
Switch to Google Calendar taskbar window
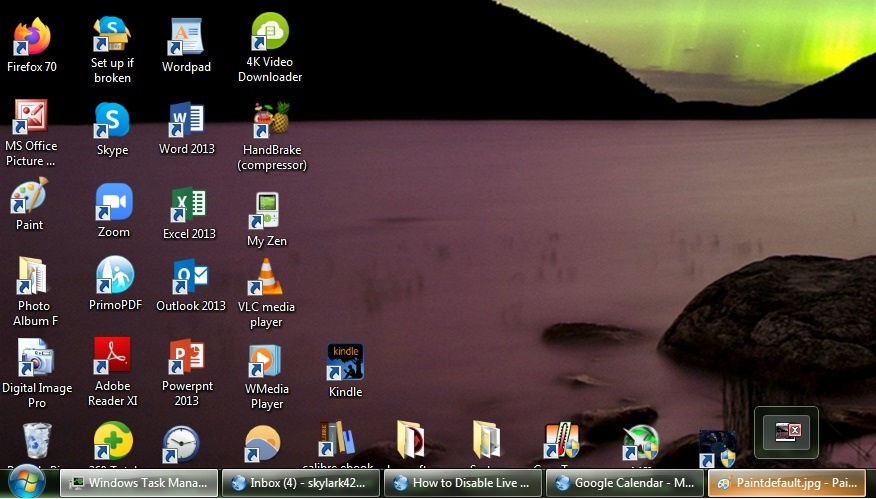625,483
